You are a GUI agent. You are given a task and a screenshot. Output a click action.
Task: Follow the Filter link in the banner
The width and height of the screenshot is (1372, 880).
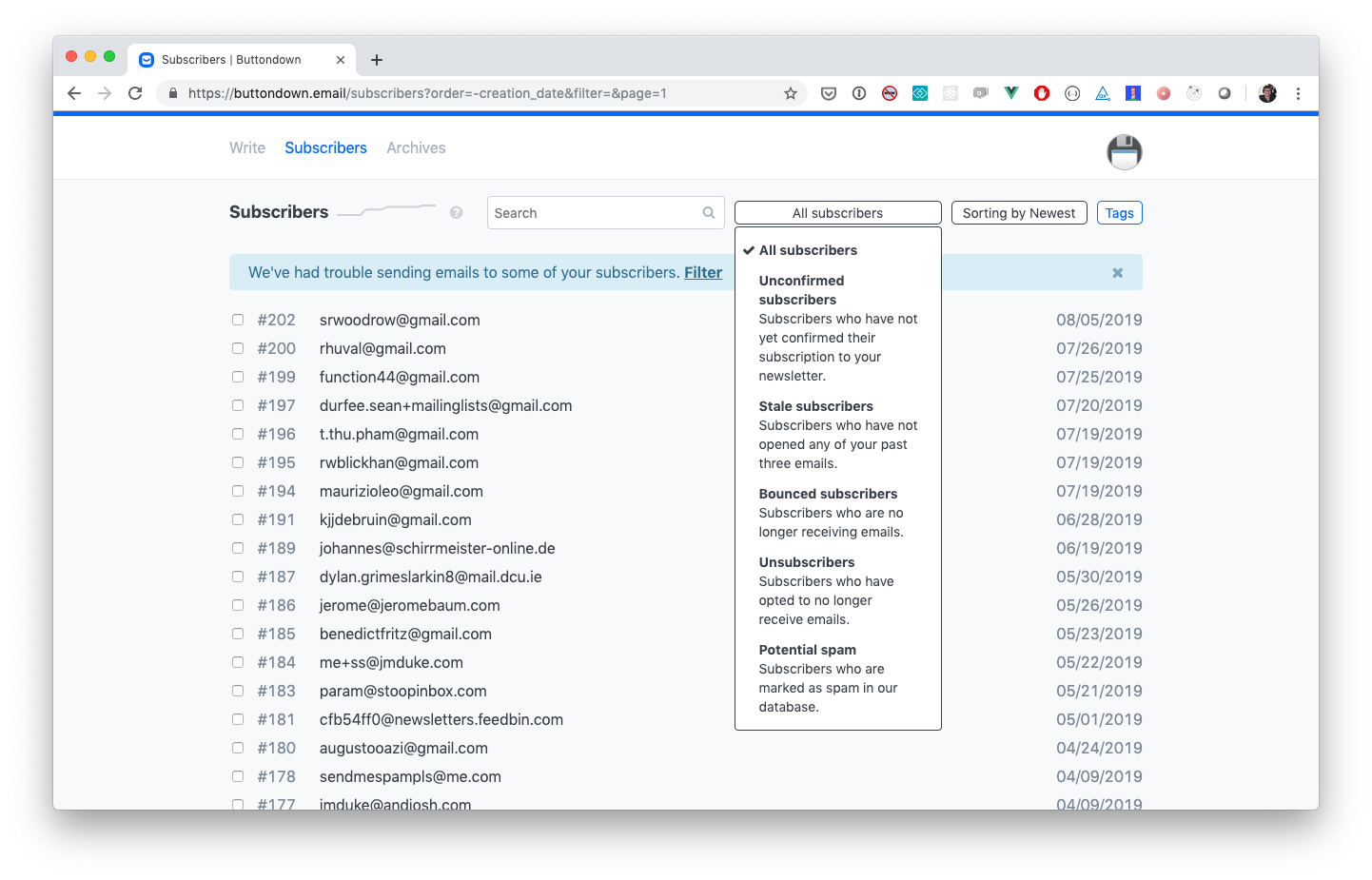click(703, 273)
